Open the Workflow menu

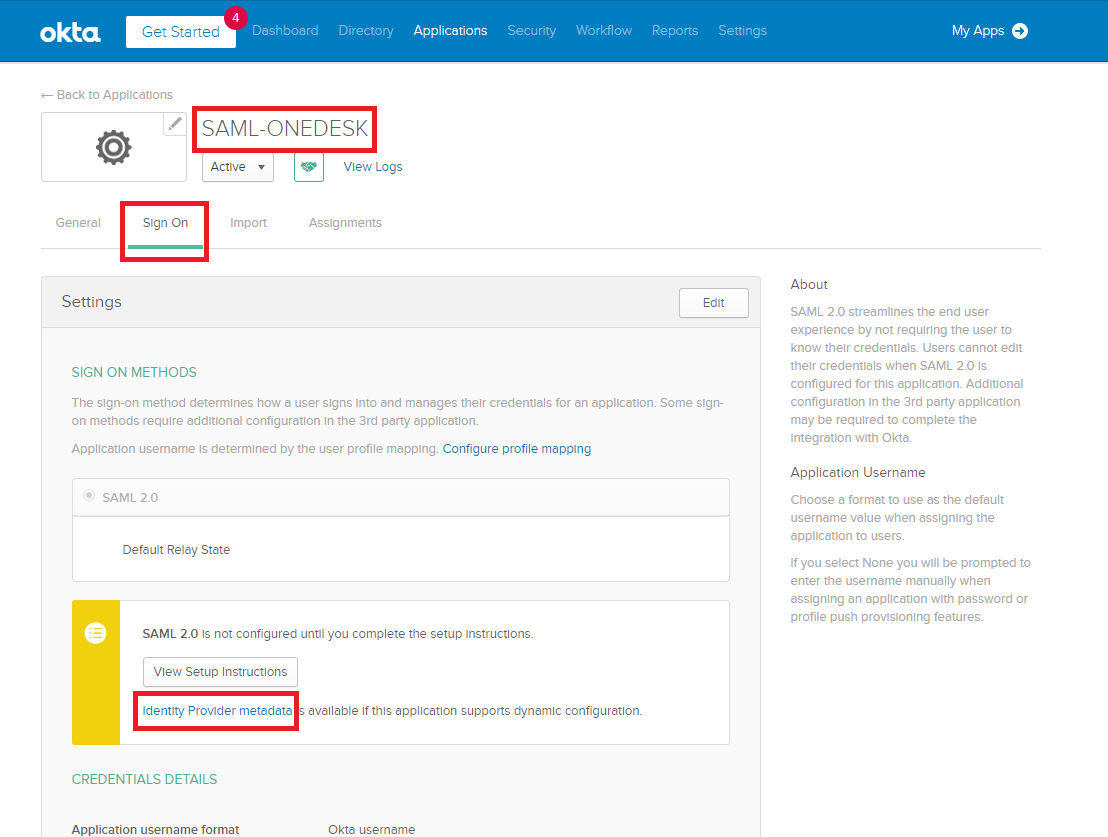(604, 30)
